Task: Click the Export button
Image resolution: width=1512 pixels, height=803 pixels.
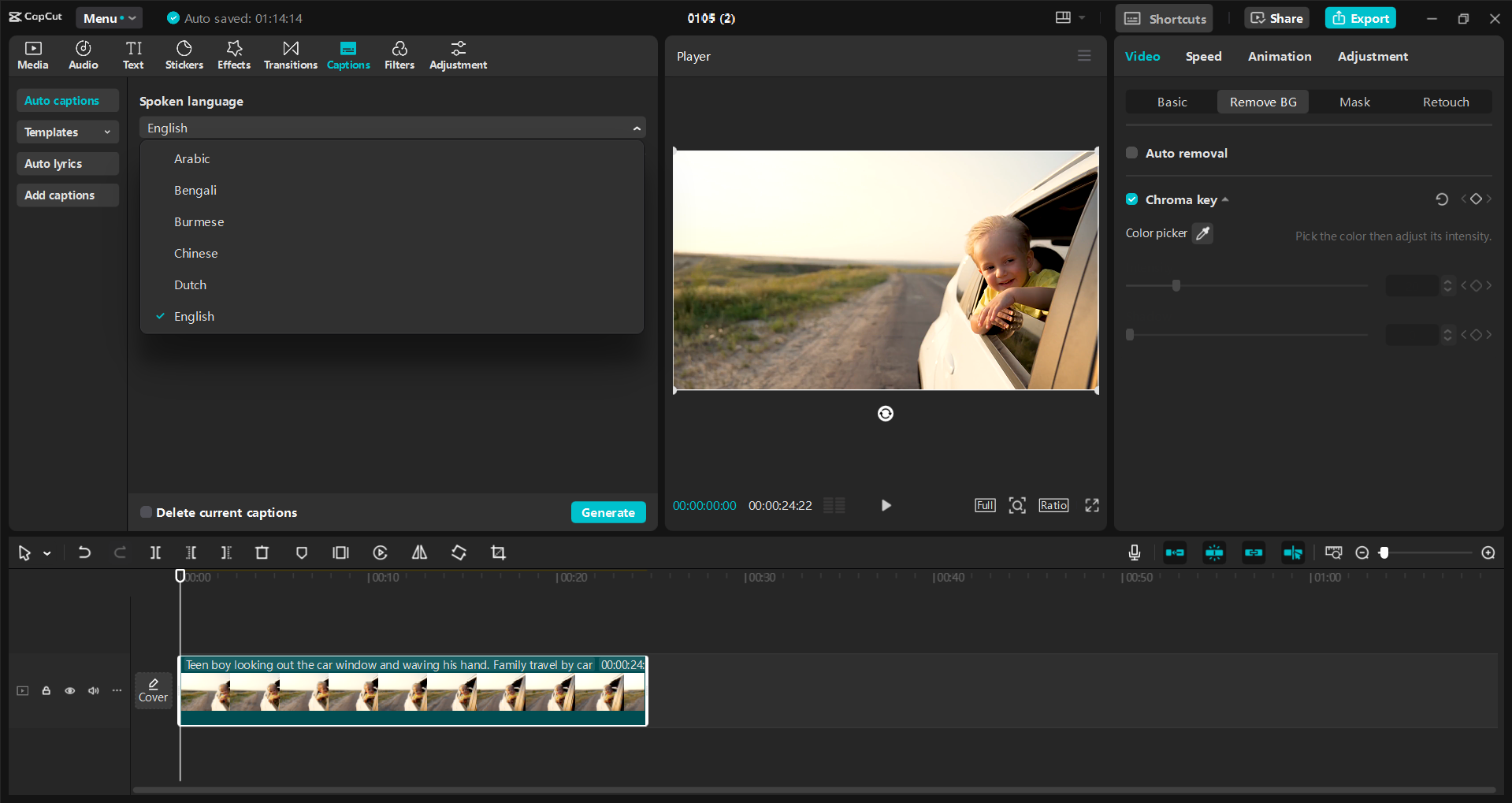Action: coord(1360,17)
